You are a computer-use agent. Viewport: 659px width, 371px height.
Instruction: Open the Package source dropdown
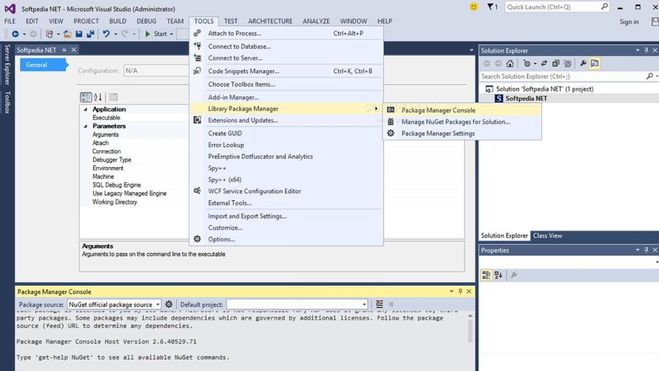158,304
